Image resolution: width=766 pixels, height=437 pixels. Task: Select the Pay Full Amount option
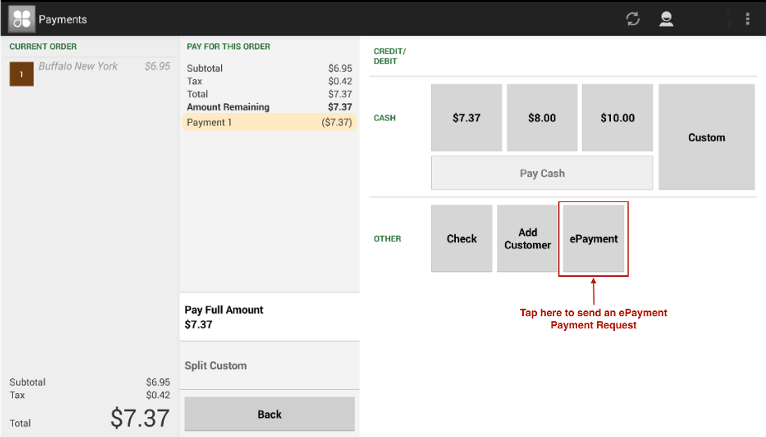coord(269,317)
